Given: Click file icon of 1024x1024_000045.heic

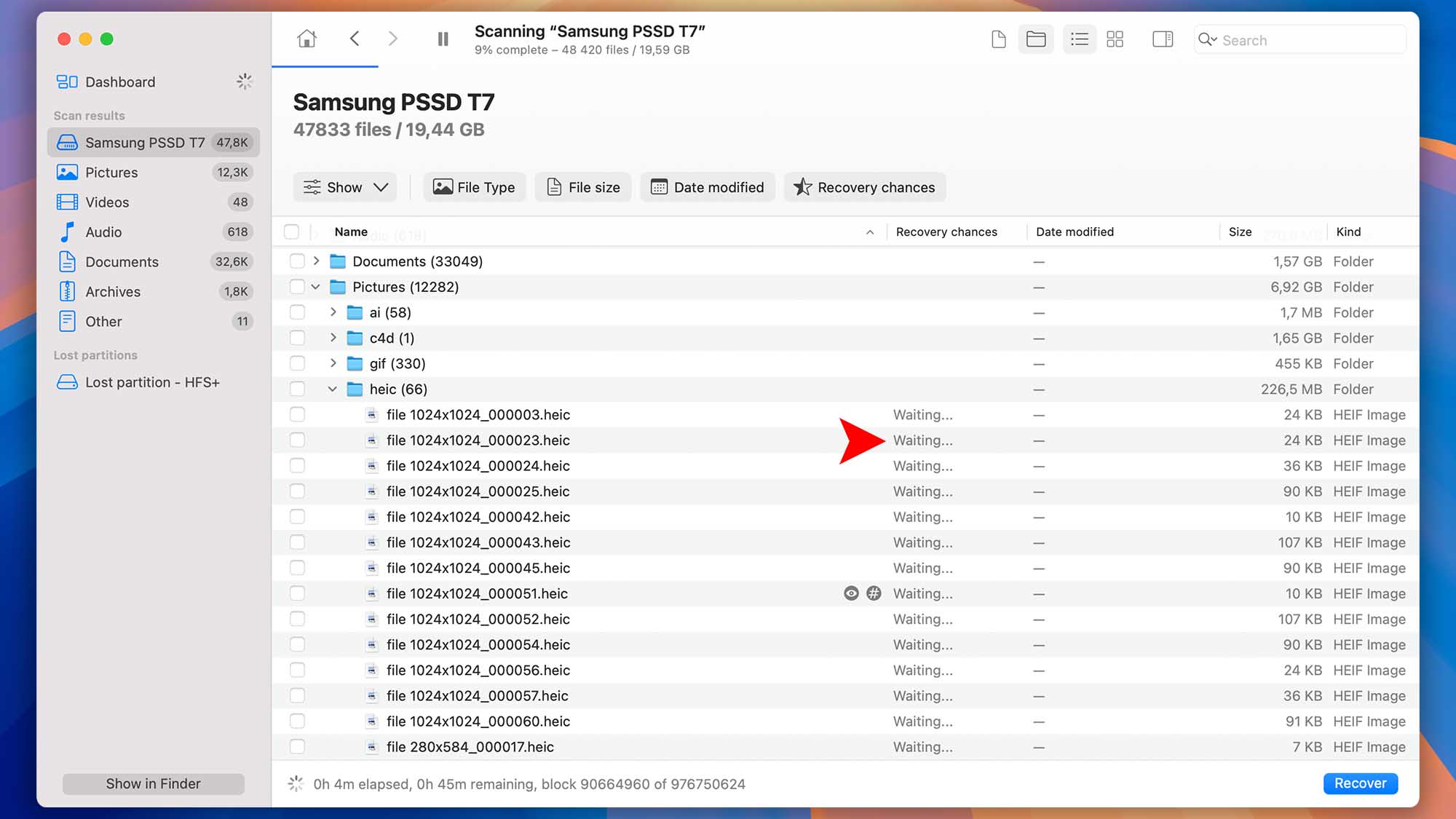Looking at the screenshot, I should click(x=372, y=568).
